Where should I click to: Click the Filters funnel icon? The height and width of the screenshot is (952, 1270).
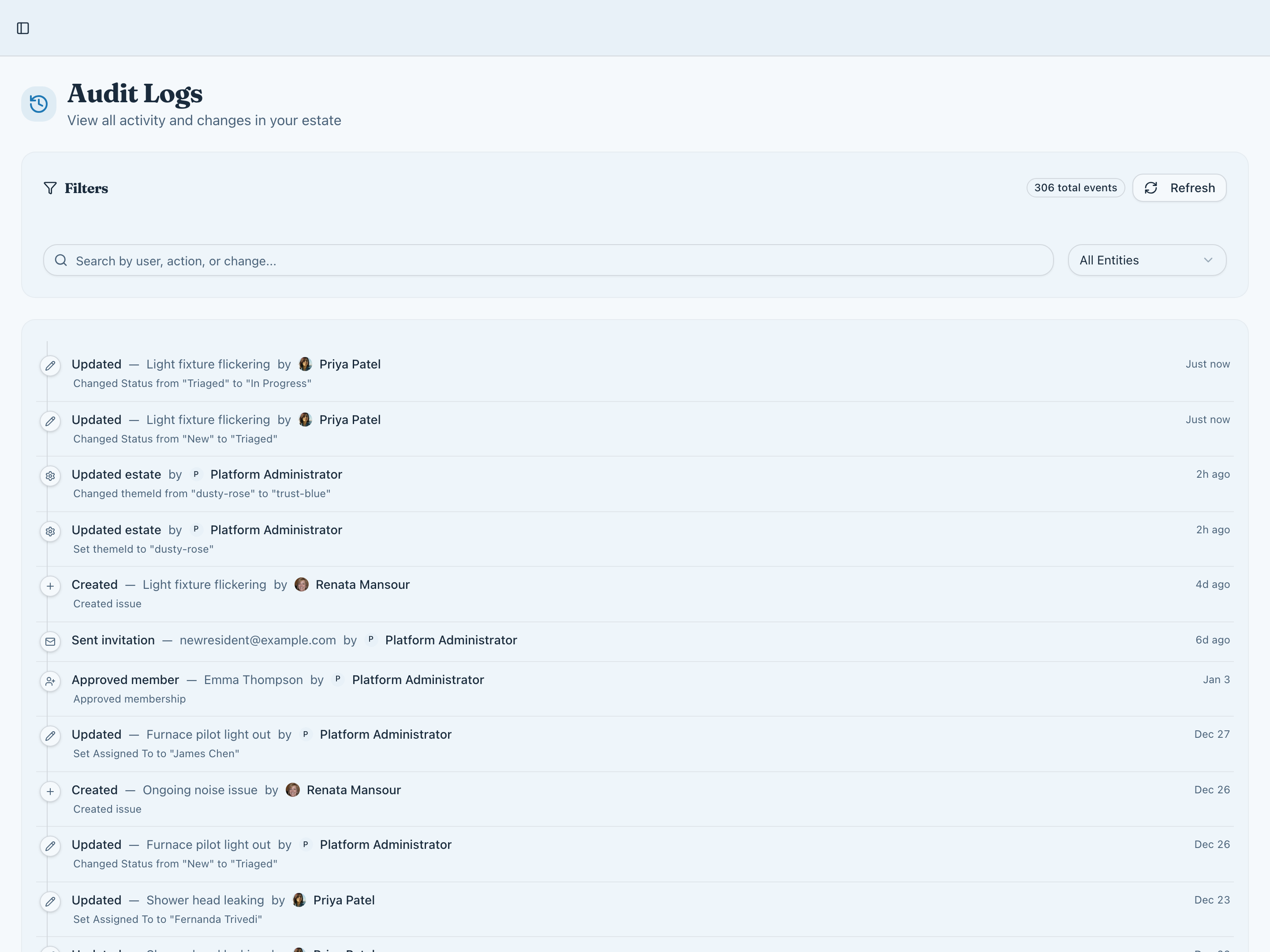pyautogui.click(x=50, y=188)
